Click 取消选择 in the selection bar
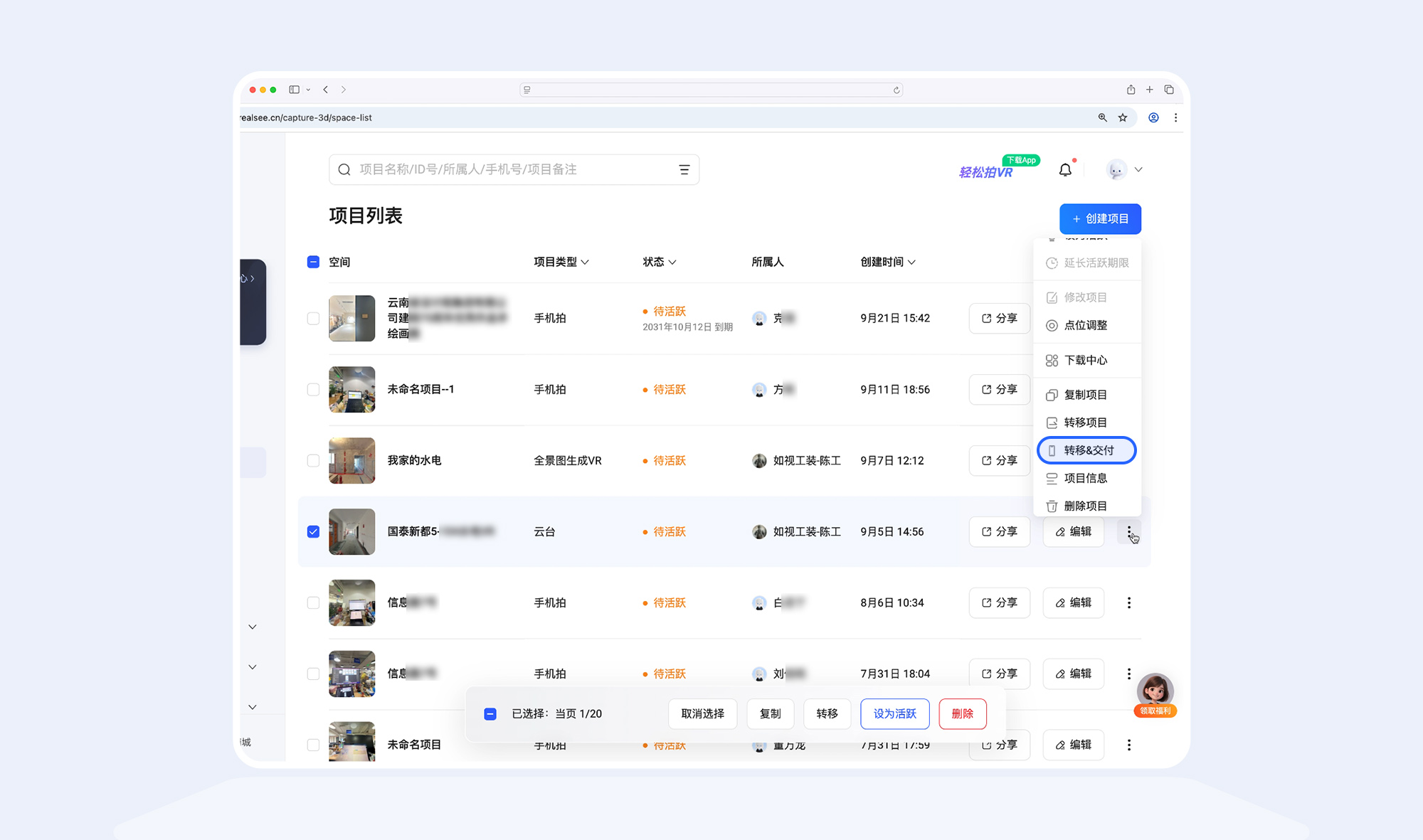This screenshot has width=1423, height=840. tap(703, 713)
